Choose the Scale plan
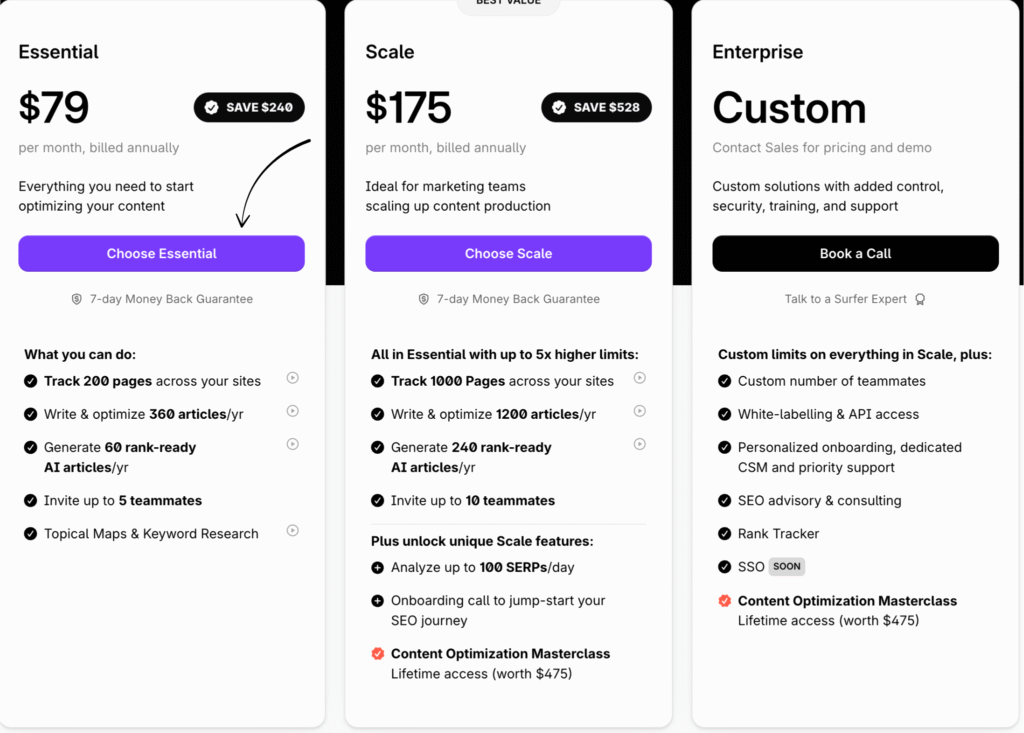Screen dimensions: 1024x733 [x=508, y=253]
